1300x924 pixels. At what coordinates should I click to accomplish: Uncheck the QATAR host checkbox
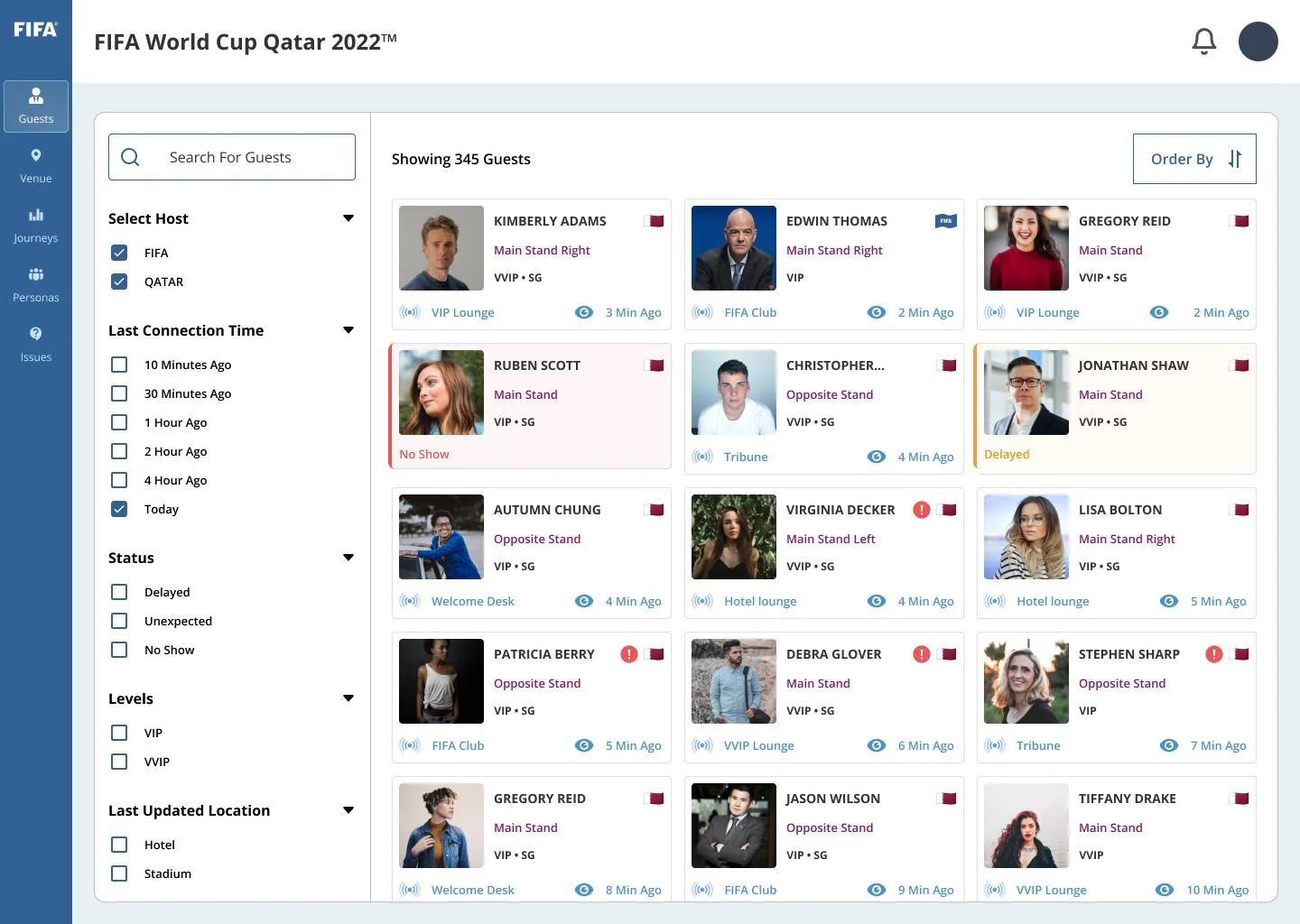coord(119,282)
